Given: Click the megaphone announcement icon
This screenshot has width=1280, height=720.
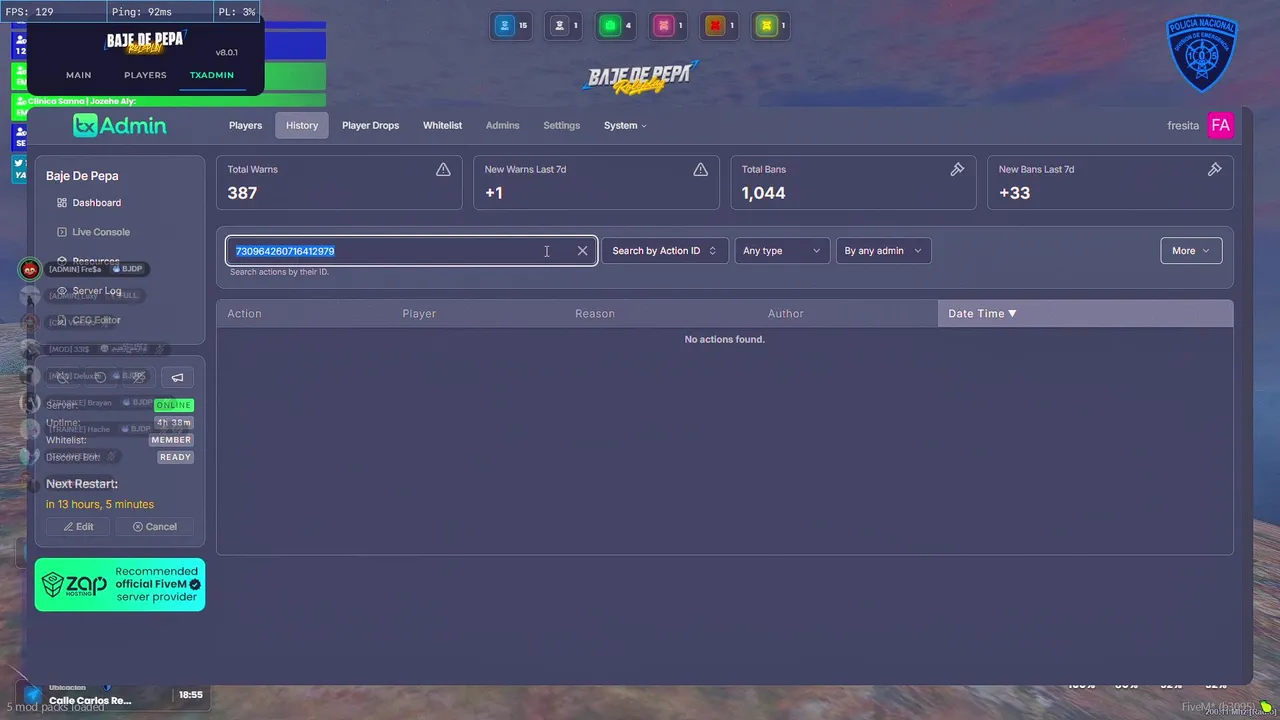Looking at the screenshot, I should (177, 377).
